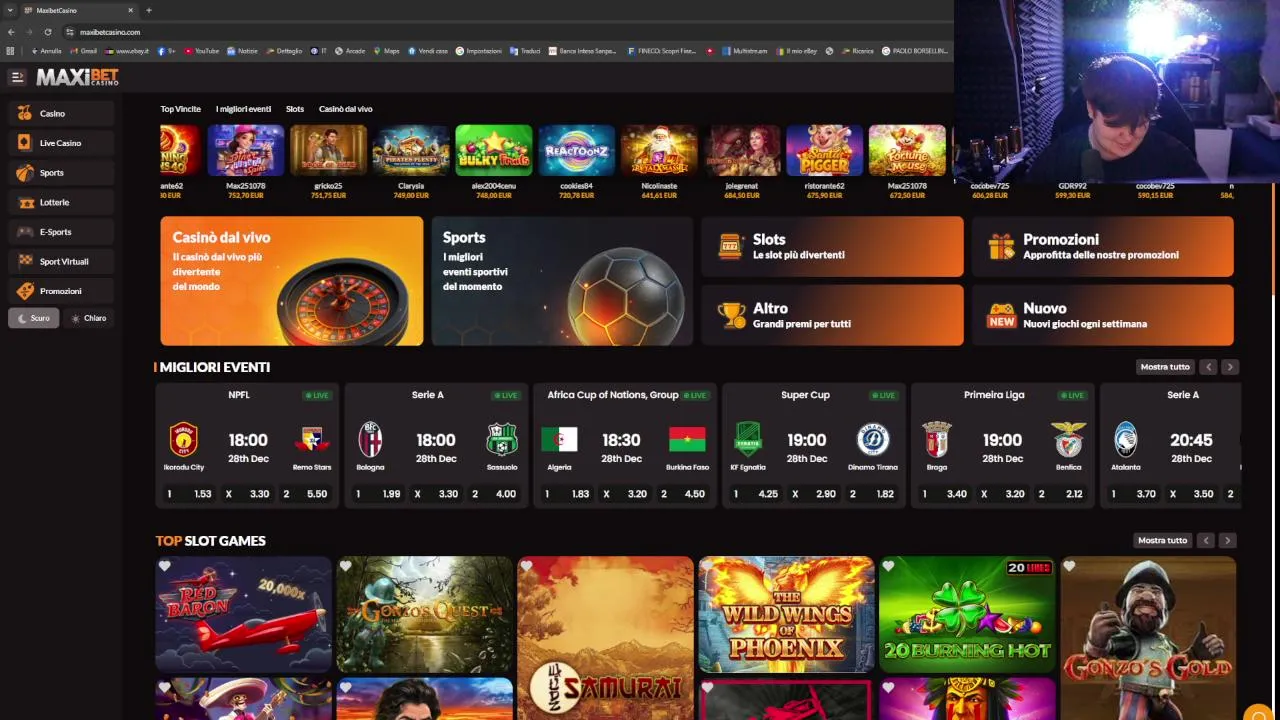Viewport: 1280px width, 720px height.
Task: Click the Algeria flag icon
Action: tap(559, 439)
